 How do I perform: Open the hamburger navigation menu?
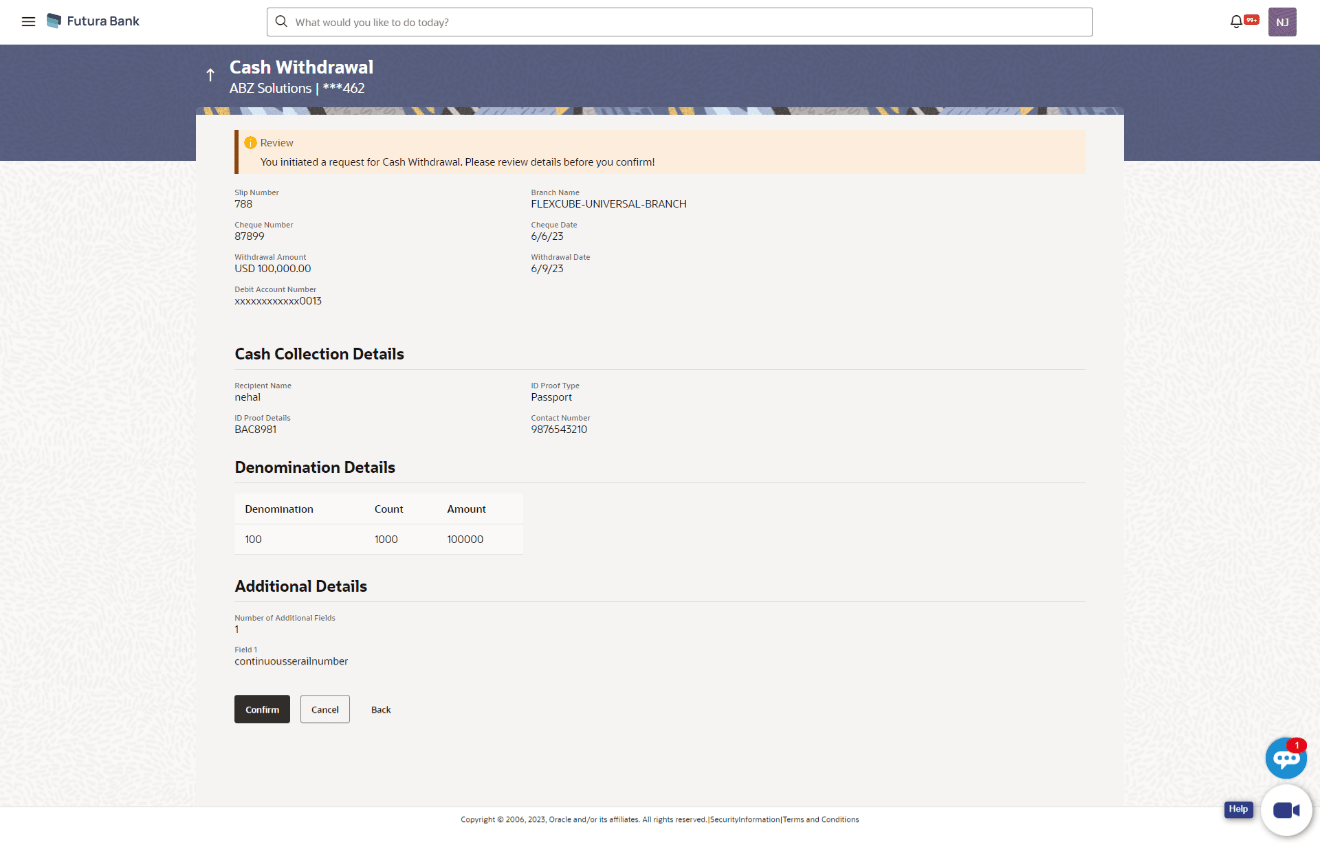point(28,21)
